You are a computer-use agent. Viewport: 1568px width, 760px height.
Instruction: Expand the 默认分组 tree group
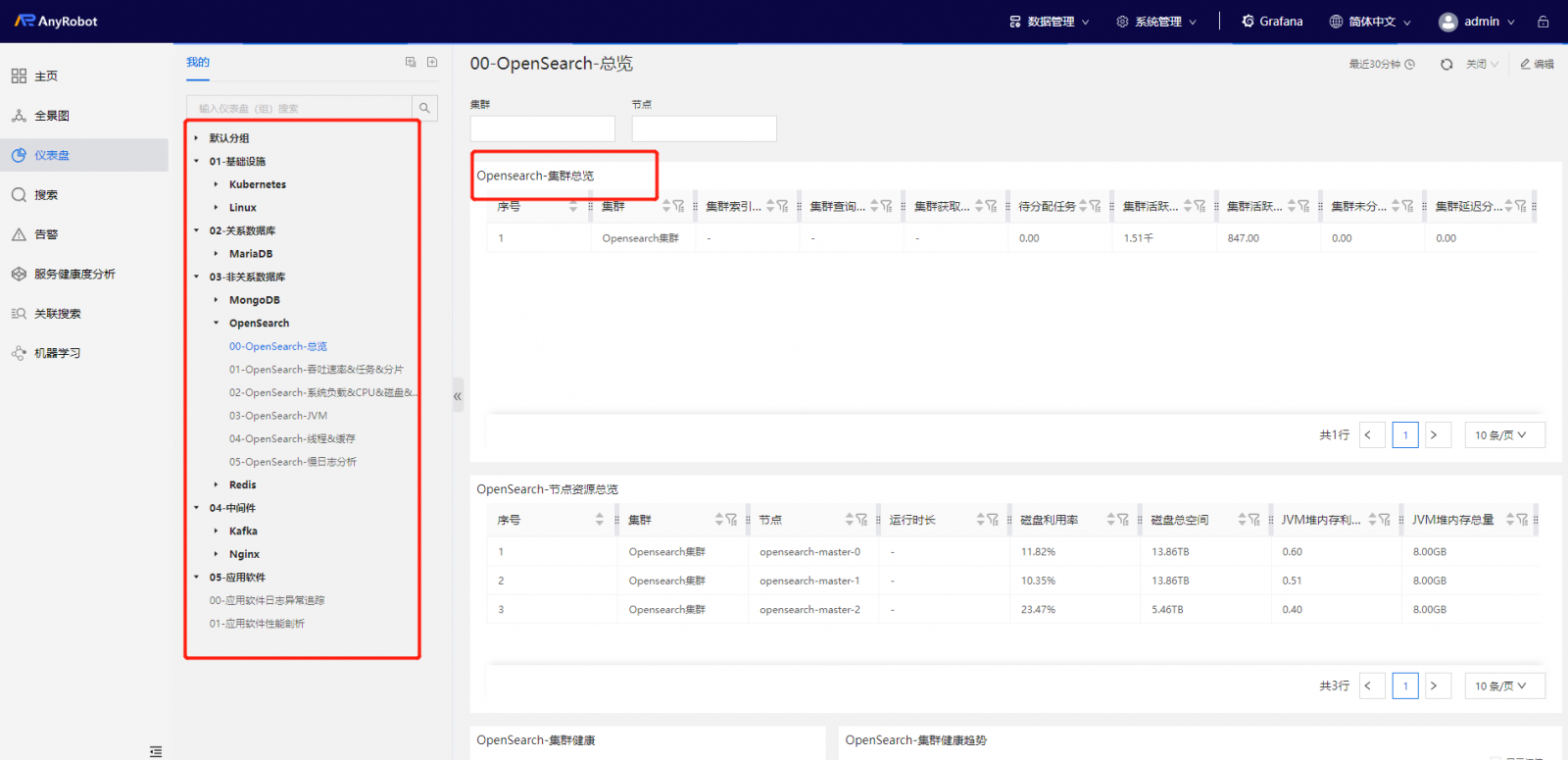pyautogui.click(x=196, y=138)
